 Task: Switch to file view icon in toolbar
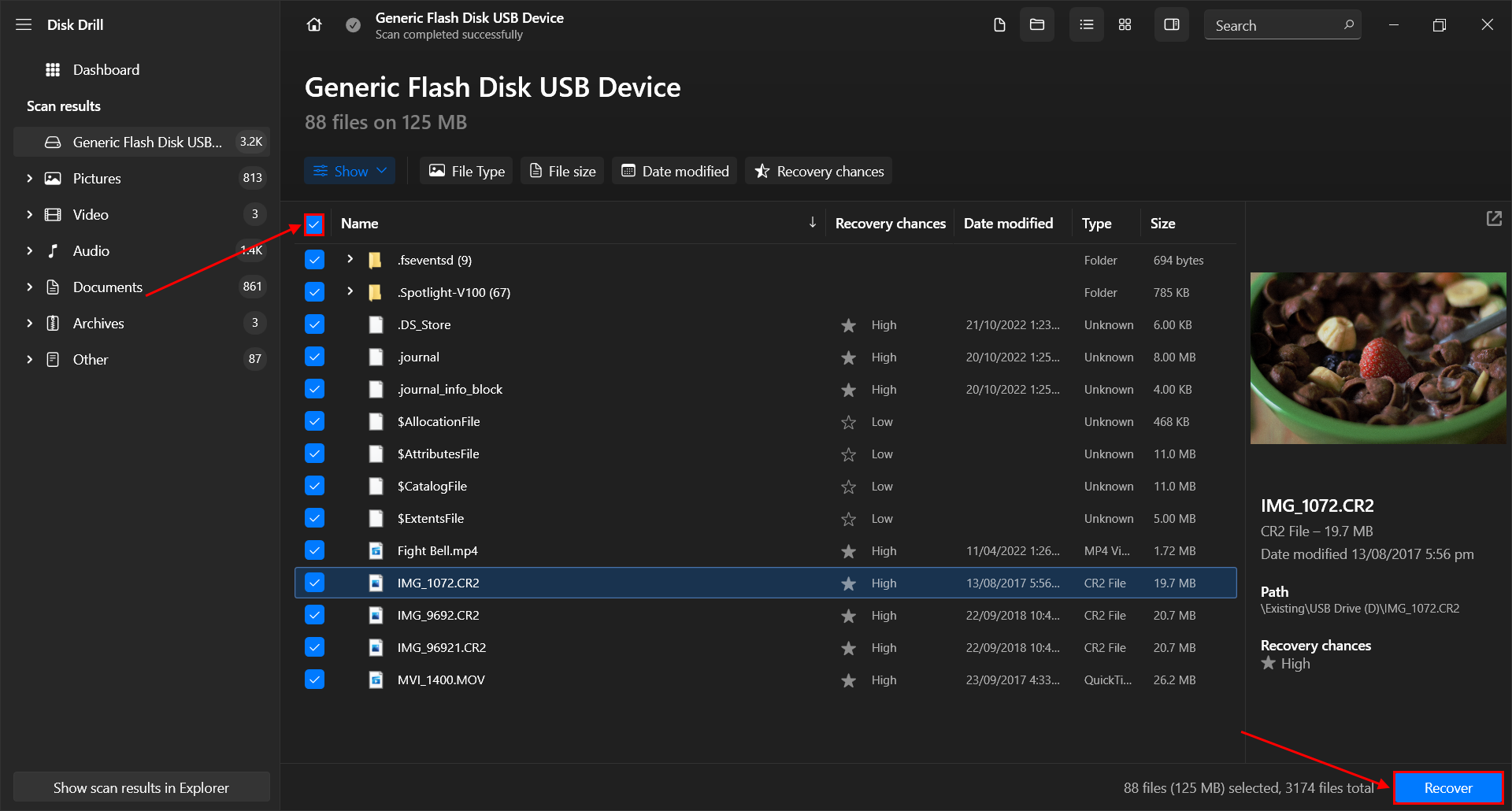pyautogui.click(x=999, y=25)
